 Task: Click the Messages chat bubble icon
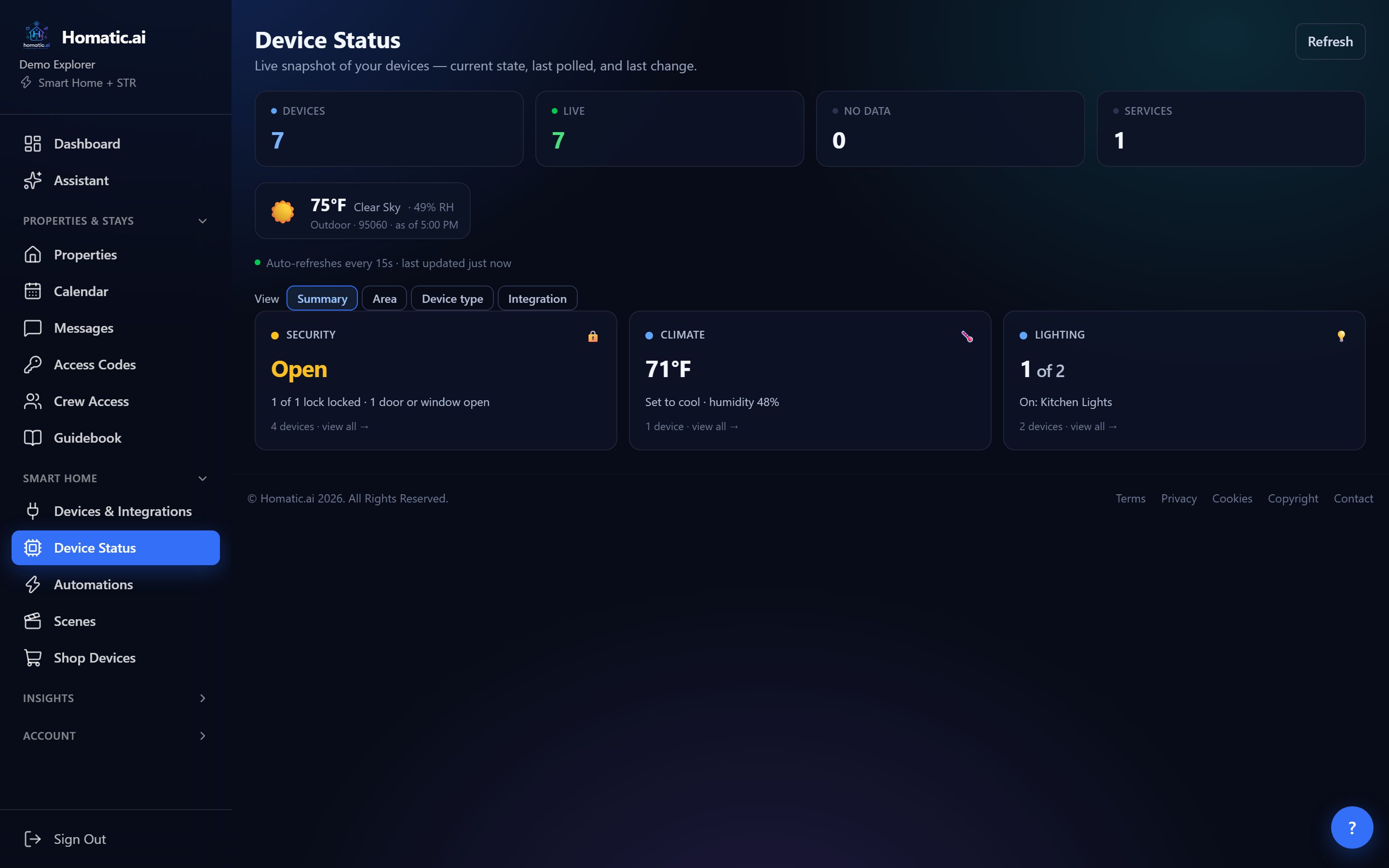pyautogui.click(x=33, y=328)
